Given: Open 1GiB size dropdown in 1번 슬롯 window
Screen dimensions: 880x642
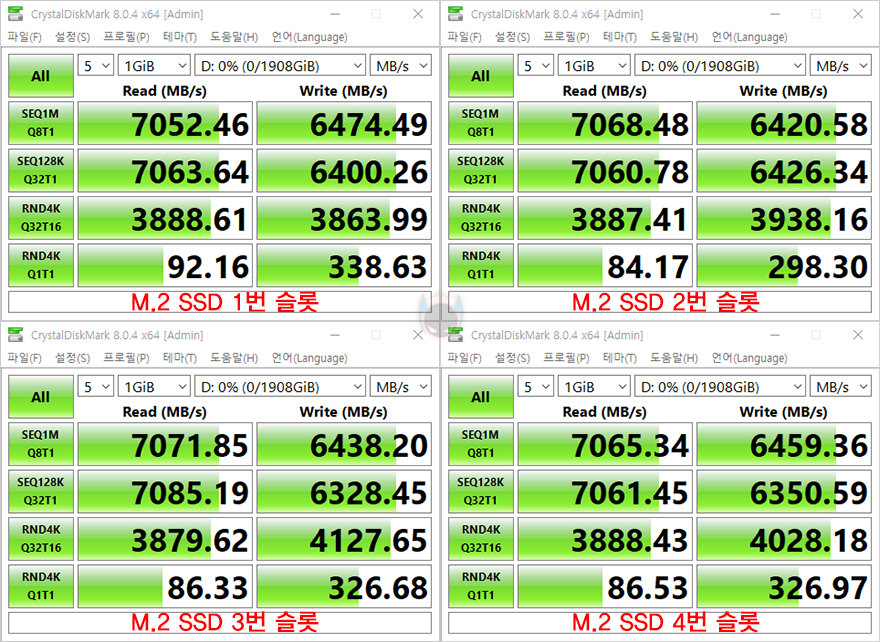Looking at the screenshot, I should click(x=154, y=66).
